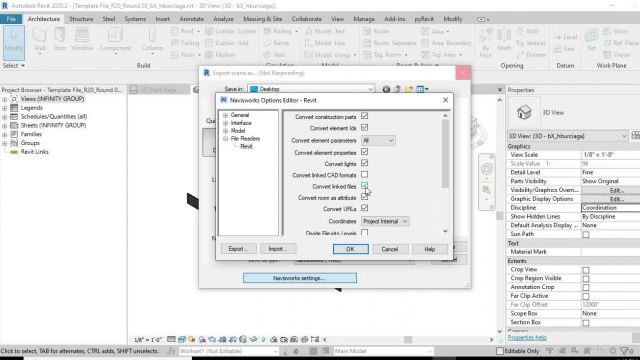640x360 pixels.
Task: Expand the Model options node
Action: point(225,131)
